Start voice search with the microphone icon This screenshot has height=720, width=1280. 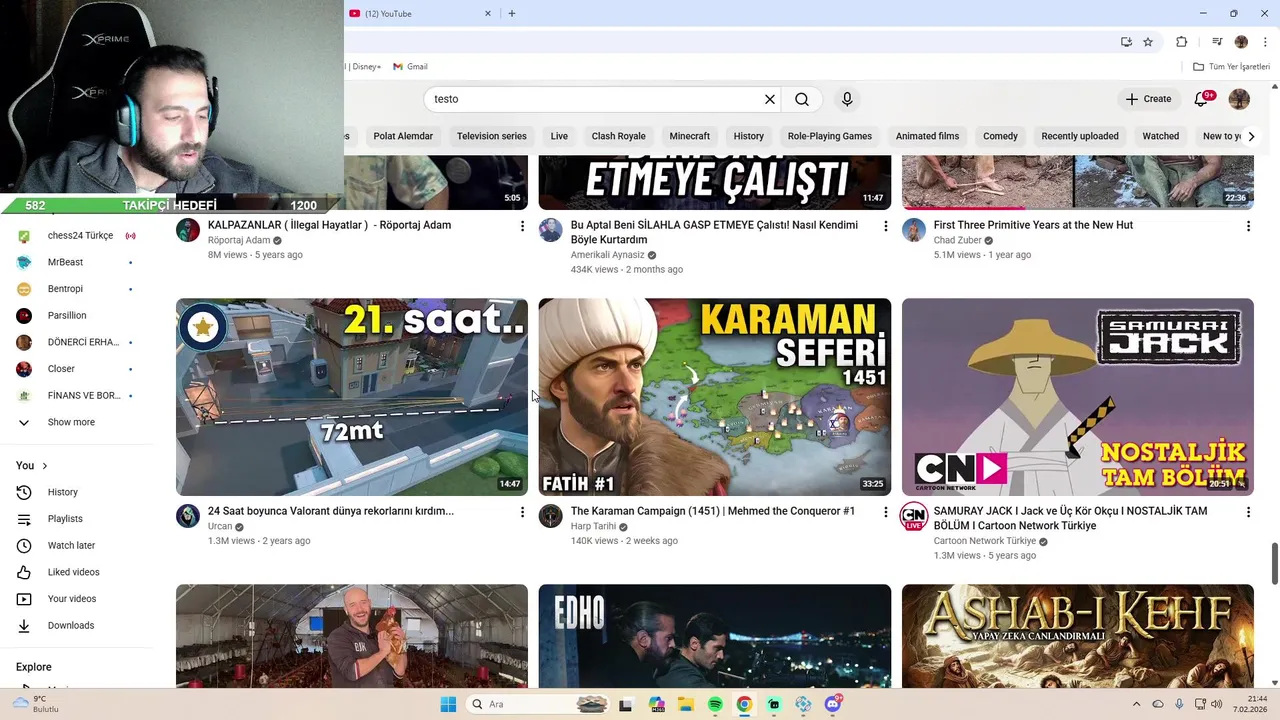tap(847, 99)
